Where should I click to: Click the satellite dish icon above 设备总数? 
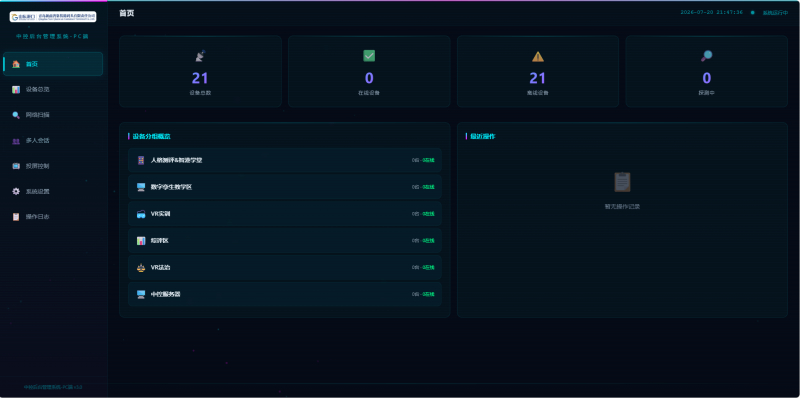tap(200, 56)
